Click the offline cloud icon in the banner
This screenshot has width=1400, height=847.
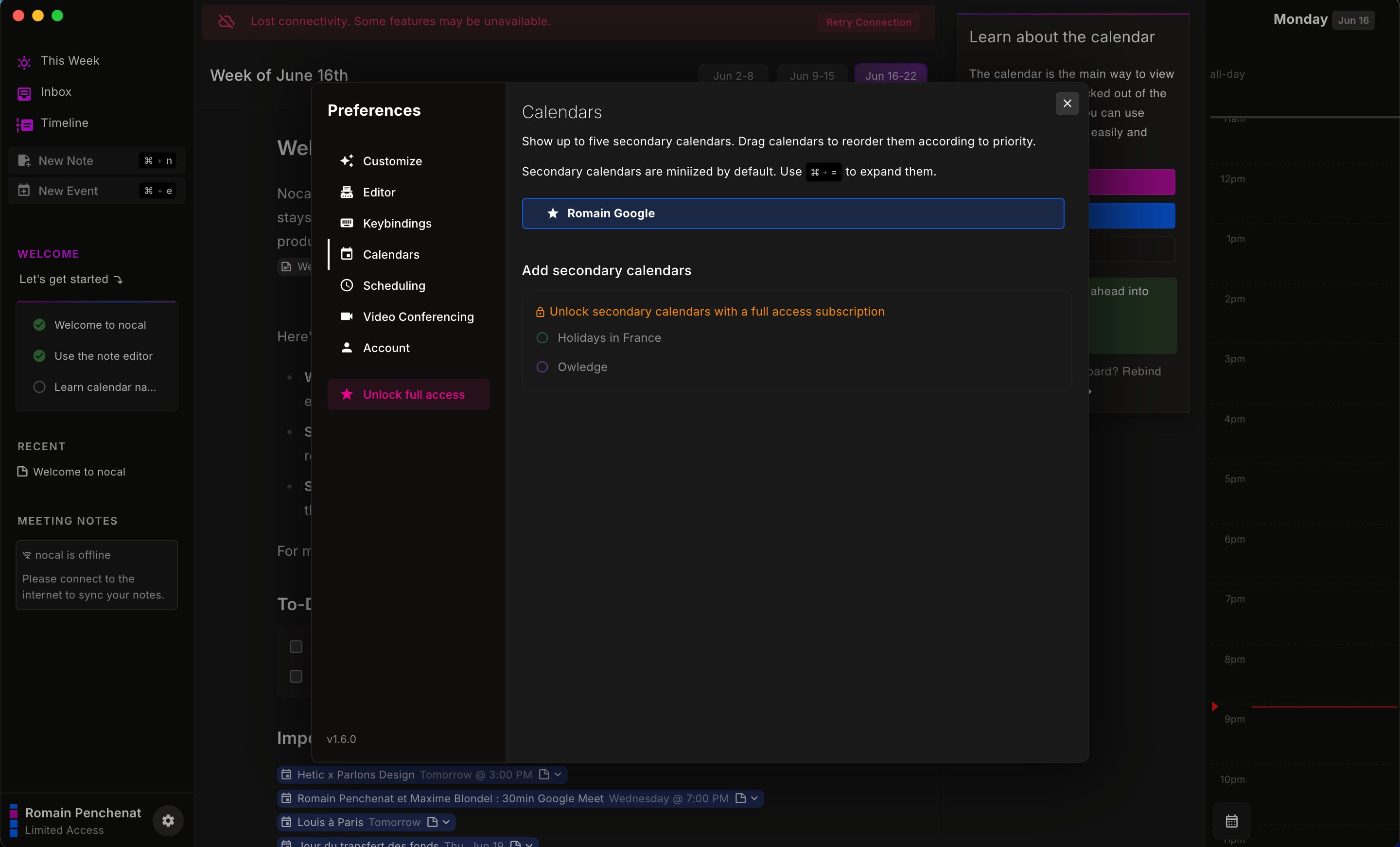[x=227, y=21]
